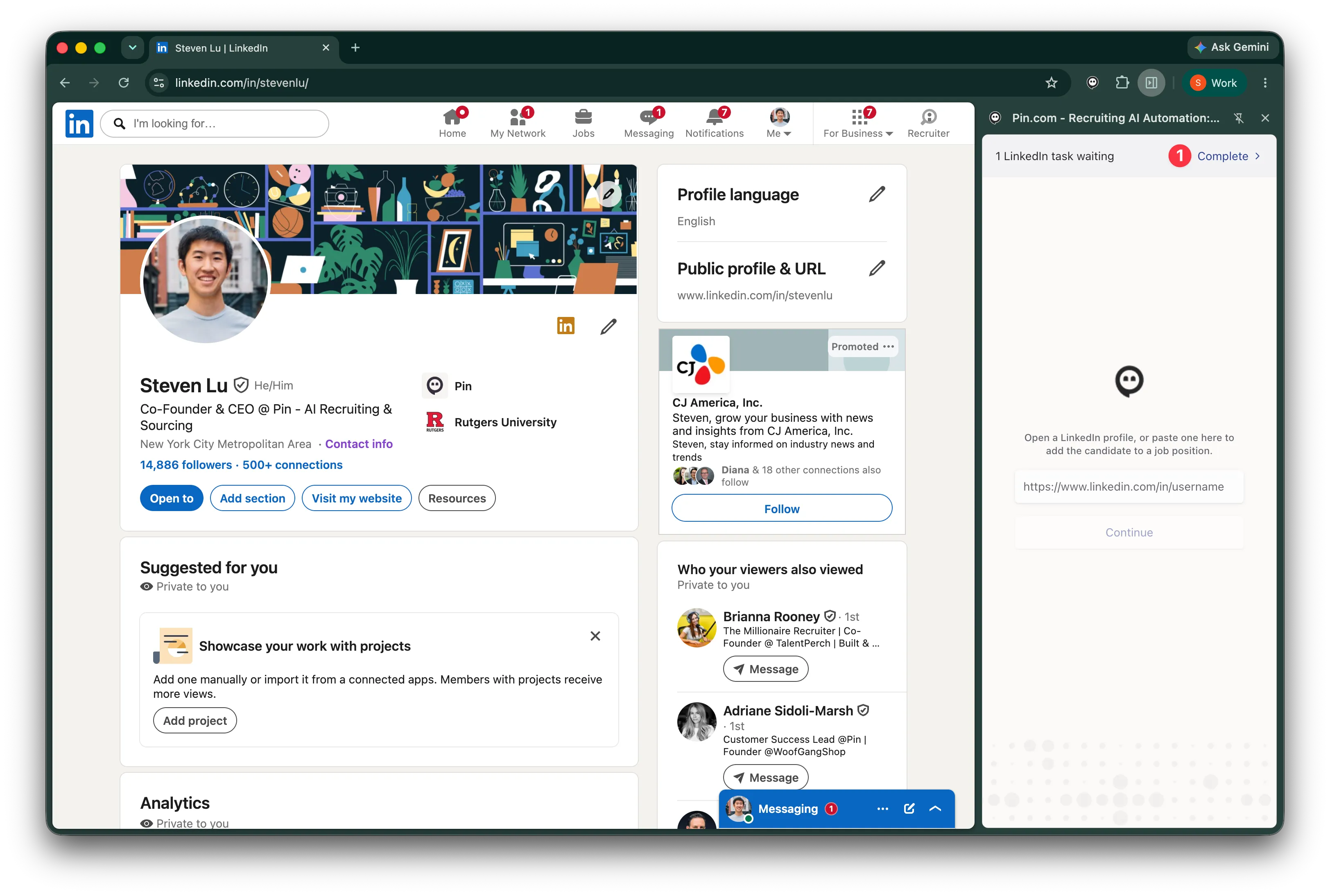The image size is (1330, 896).
Task: Message Adriane Sidoli-Marsh
Action: tap(766, 778)
